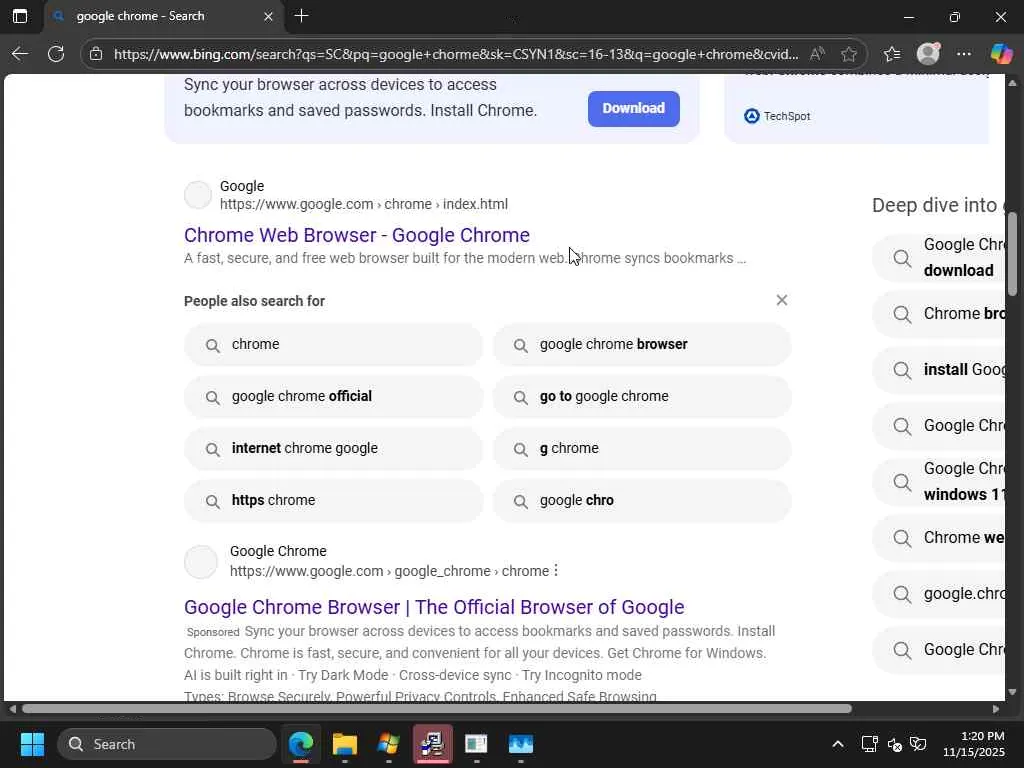Open Deep dive 'Chrome bro...' suggestion

[x=939, y=314]
